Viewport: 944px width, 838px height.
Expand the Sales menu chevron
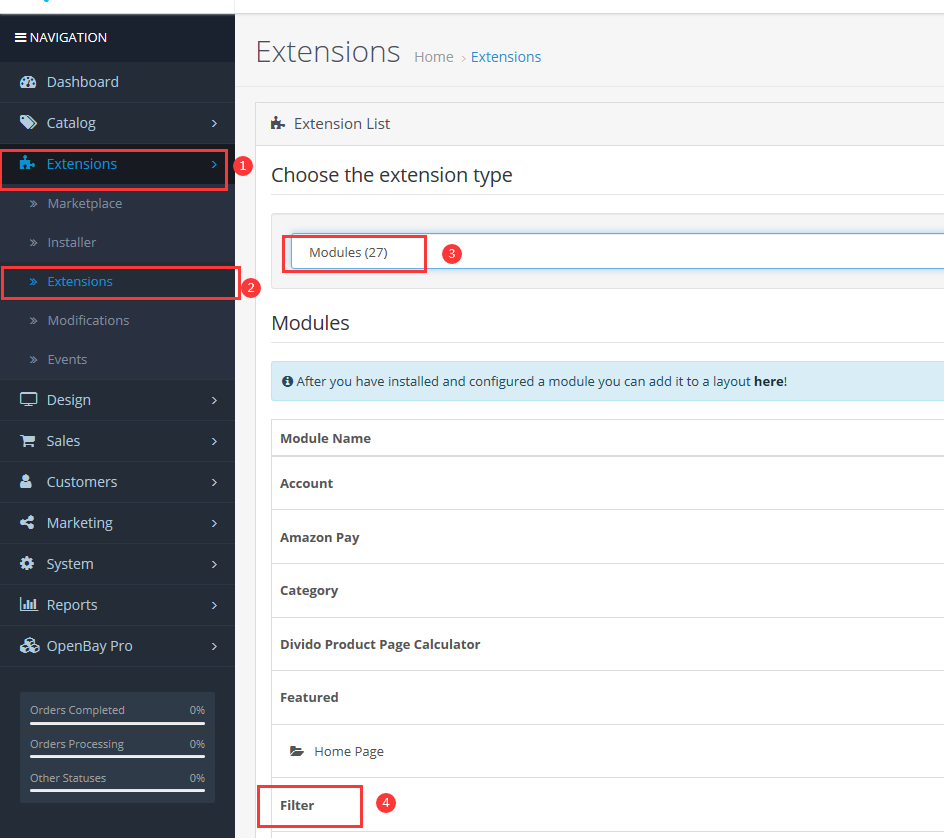pos(214,441)
